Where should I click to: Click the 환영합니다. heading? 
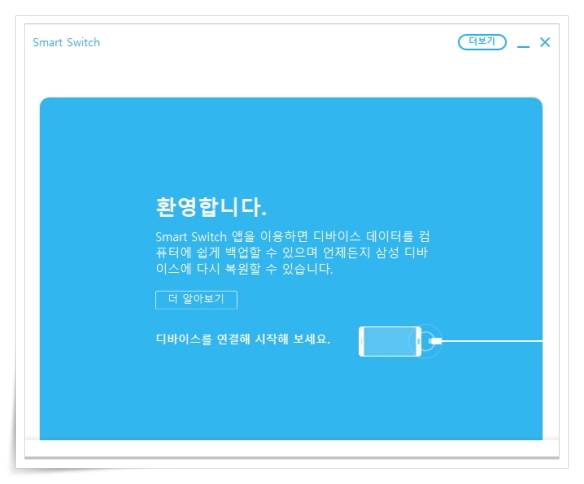(x=211, y=207)
